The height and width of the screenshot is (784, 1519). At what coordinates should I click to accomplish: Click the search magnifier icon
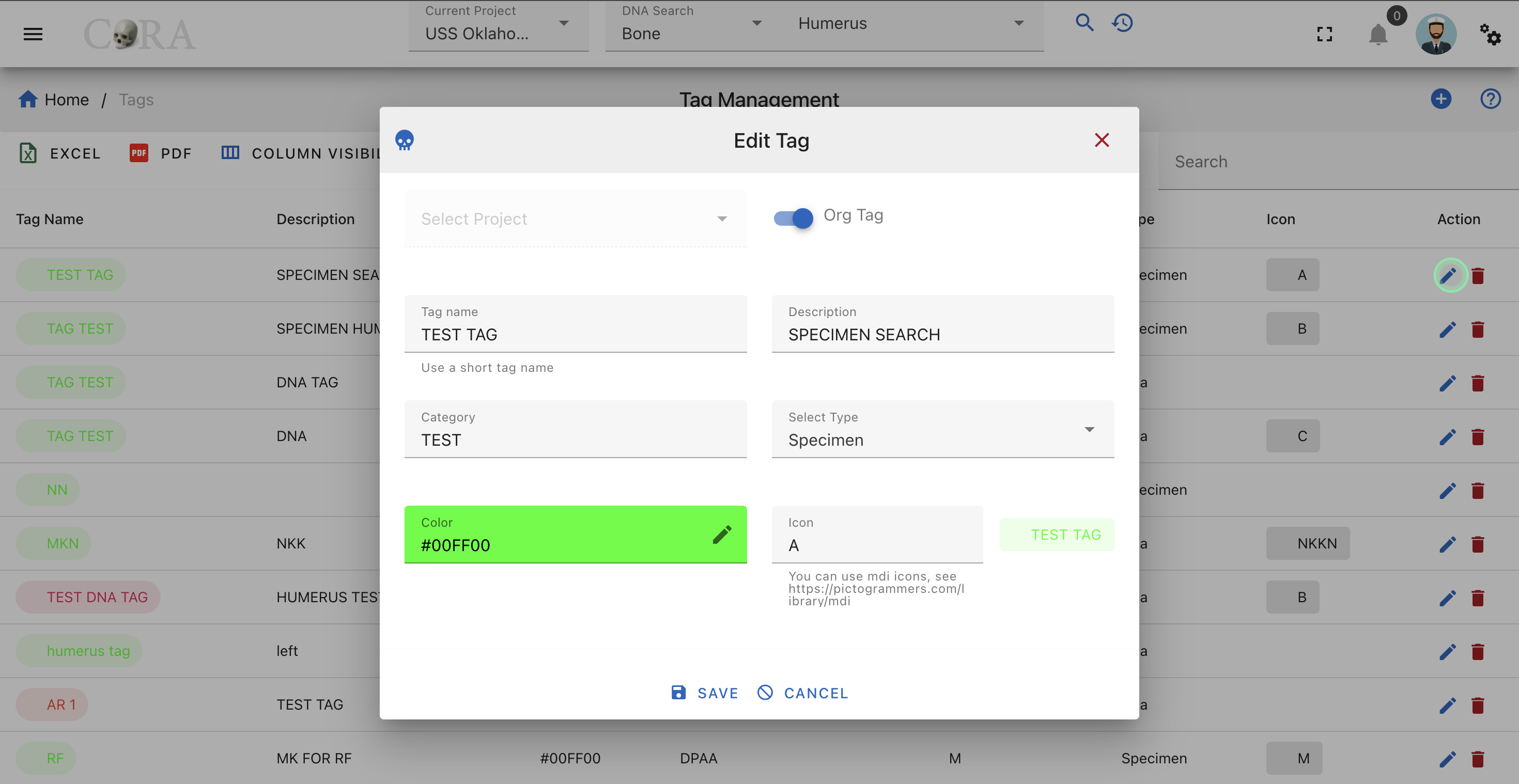click(x=1084, y=23)
